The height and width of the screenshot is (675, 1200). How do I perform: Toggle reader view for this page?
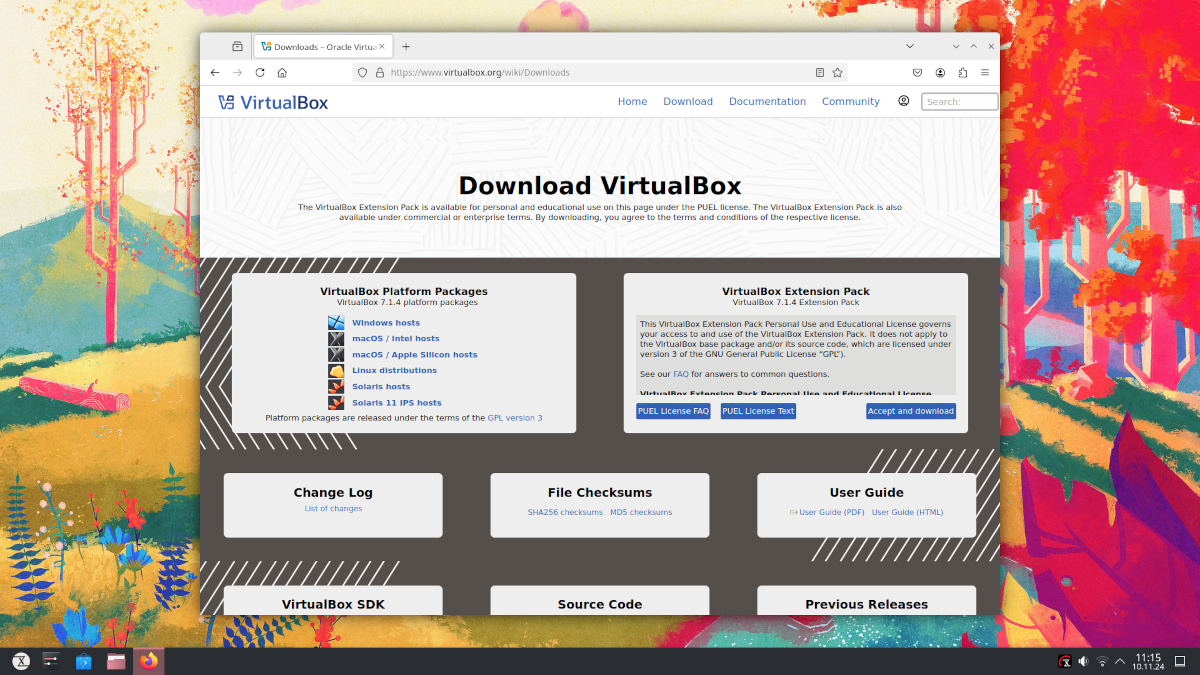(820, 73)
